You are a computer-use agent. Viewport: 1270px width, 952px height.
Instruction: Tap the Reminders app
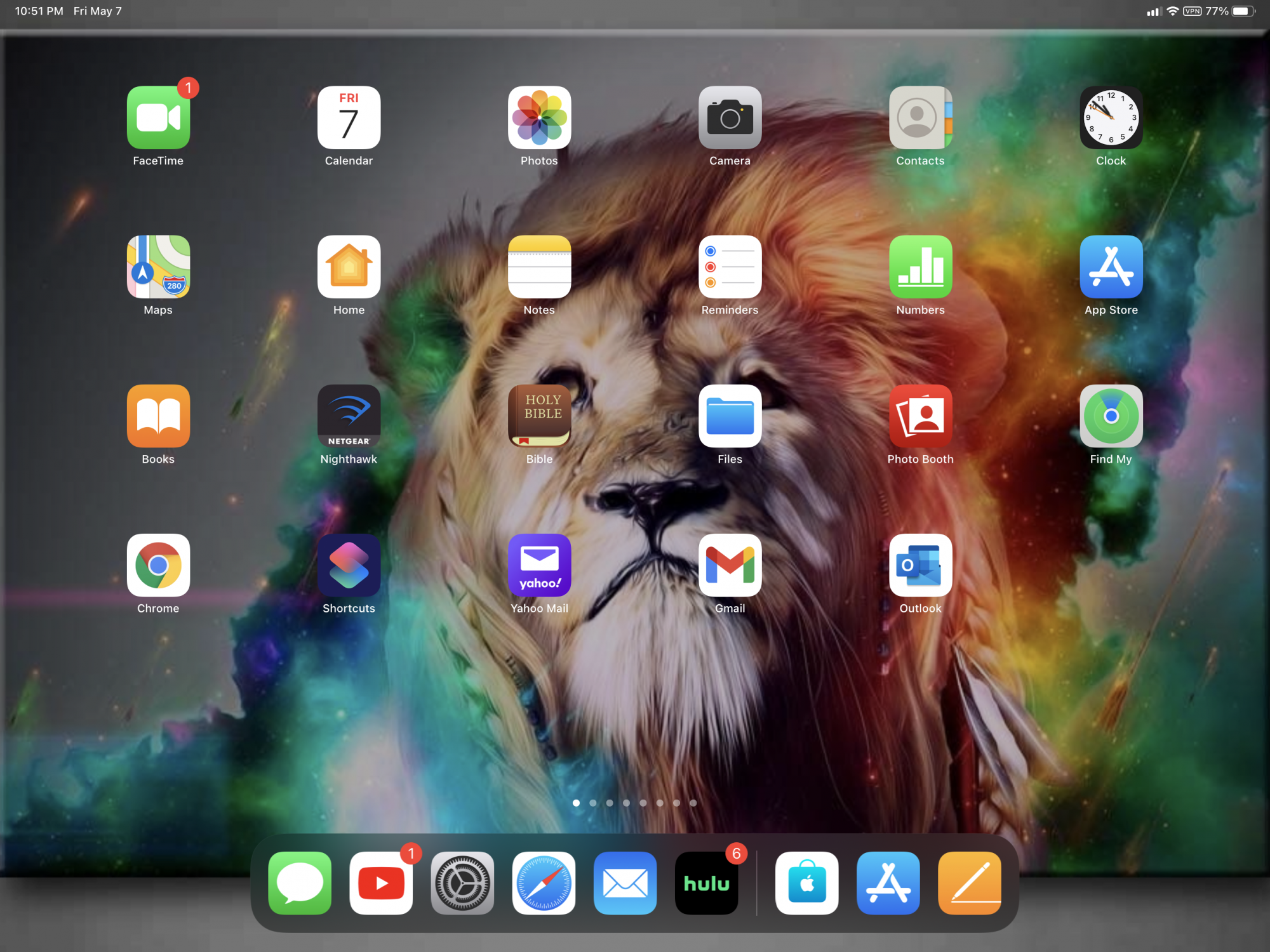pyautogui.click(x=730, y=267)
